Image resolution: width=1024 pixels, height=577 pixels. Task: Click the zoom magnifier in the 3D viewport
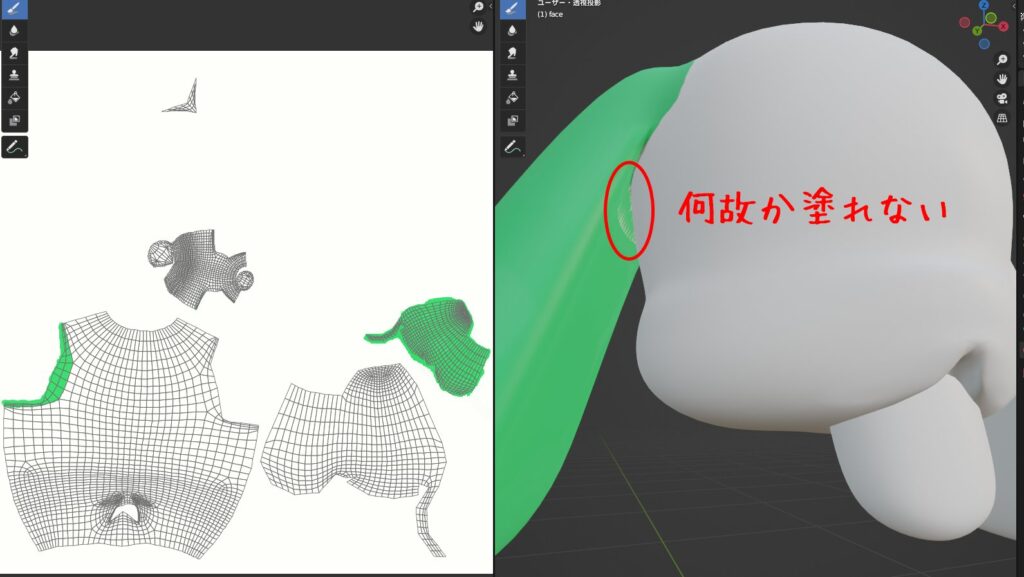[x=1001, y=60]
